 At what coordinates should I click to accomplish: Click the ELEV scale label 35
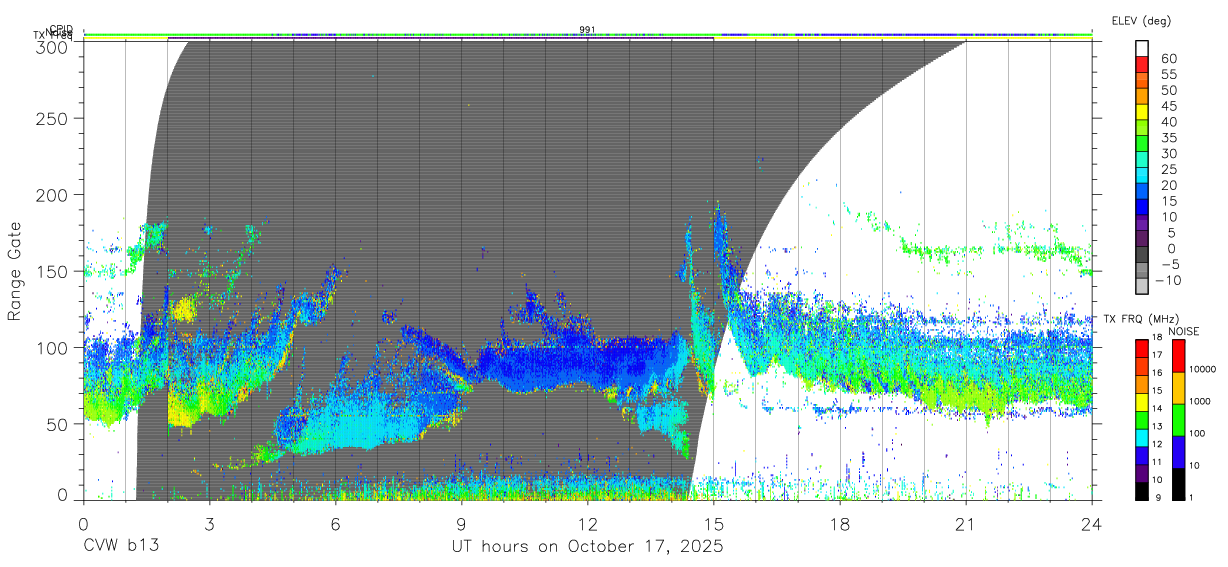click(x=1169, y=138)
